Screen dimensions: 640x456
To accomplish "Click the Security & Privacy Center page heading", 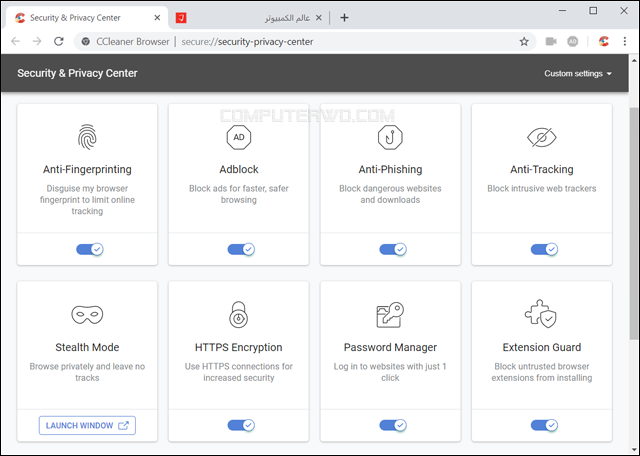I will (x=77, y=73).
